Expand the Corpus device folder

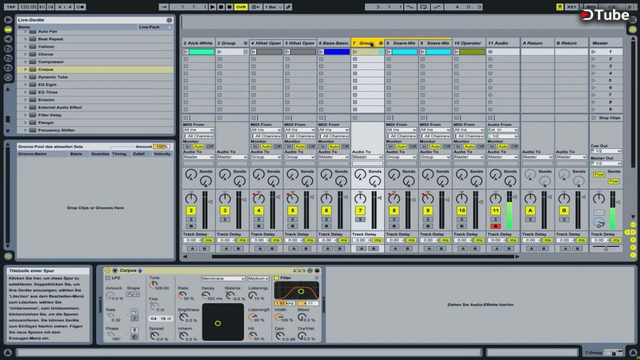(25, 69)
